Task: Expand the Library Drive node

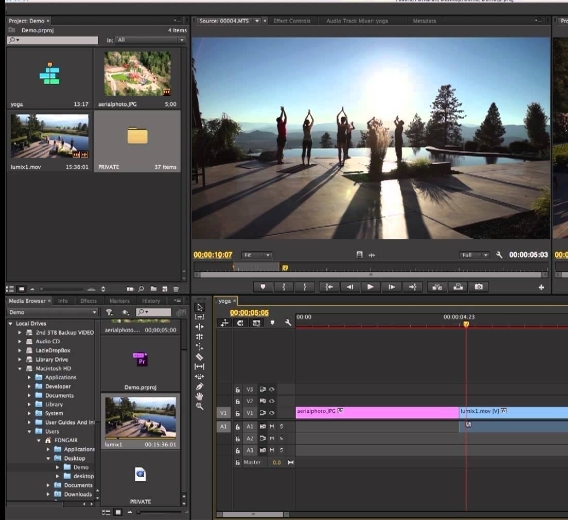Action: click(20, 359)
